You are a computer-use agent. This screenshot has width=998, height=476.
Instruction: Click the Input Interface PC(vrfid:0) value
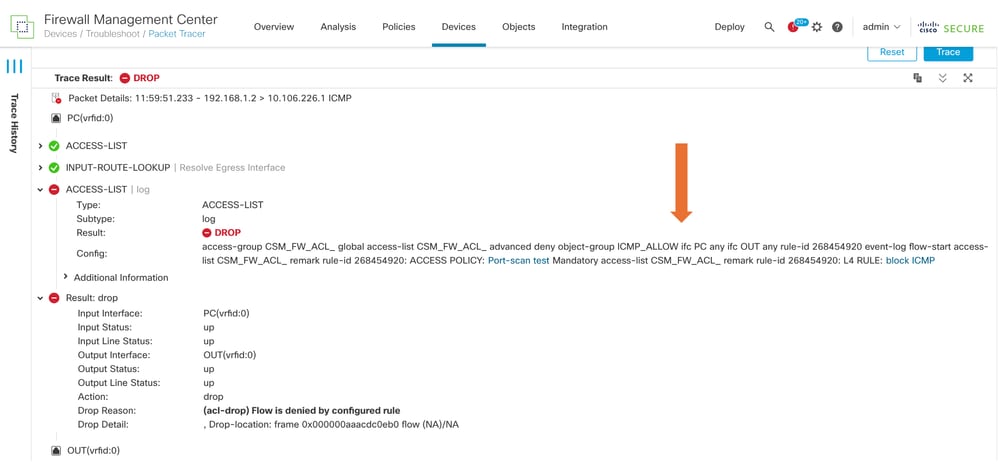pyautogui.click(x=226, y=313)
